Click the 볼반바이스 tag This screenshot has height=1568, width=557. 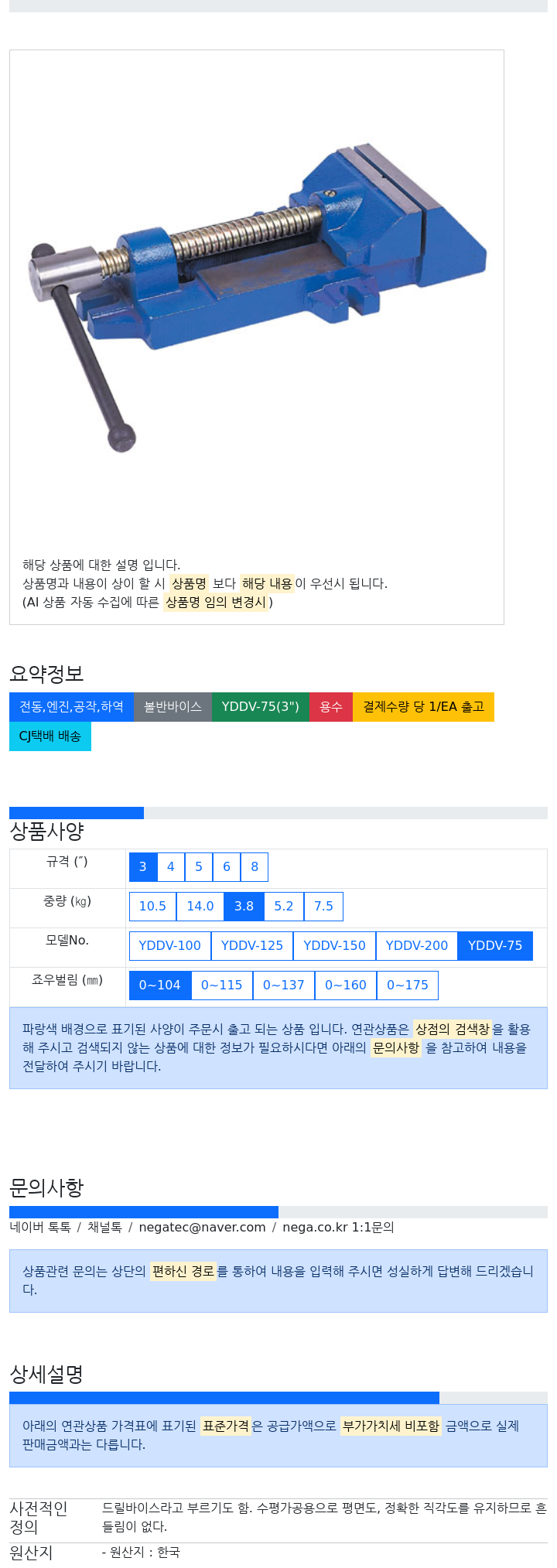[173, 707]
